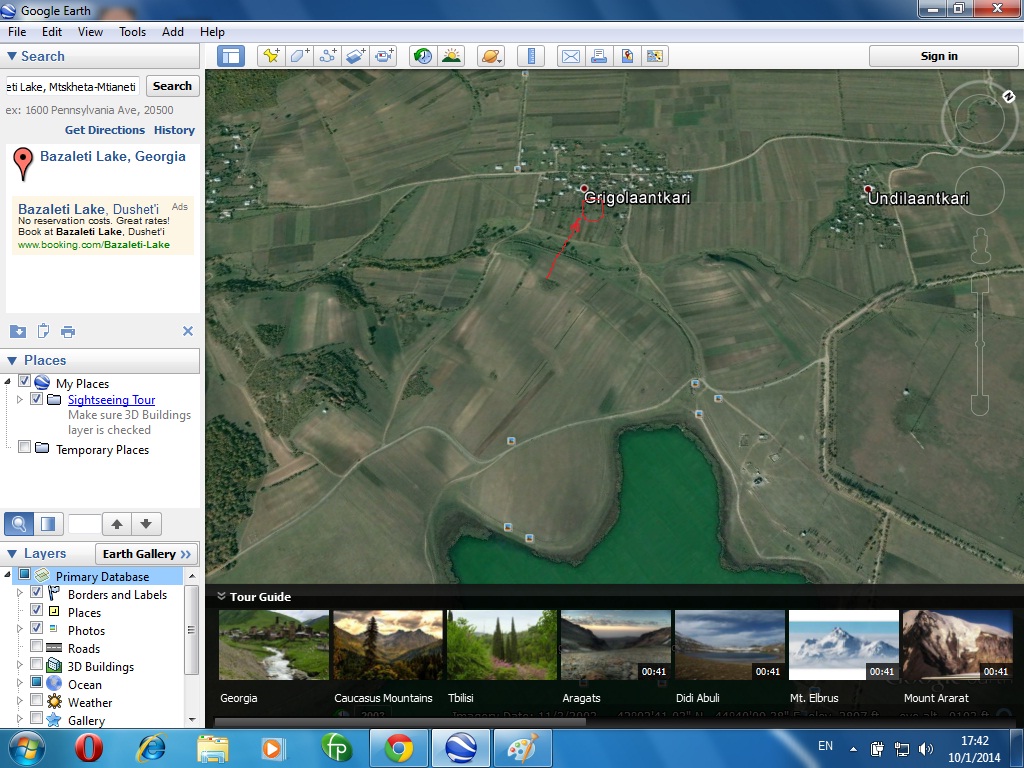Uncheck the Places layer checkbox
This screenshot has width=1024, height=768.
coord(37,611)
